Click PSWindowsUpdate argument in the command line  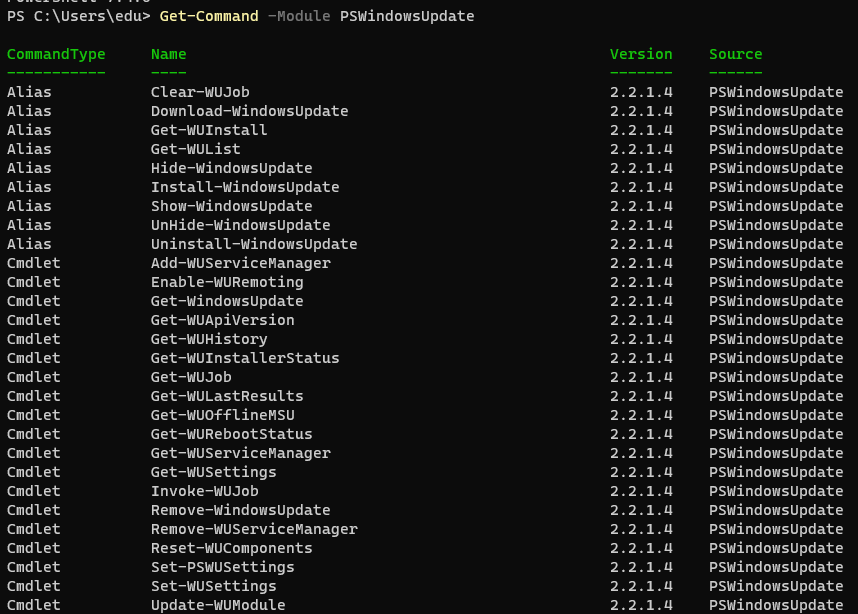(x=407, y=16)
